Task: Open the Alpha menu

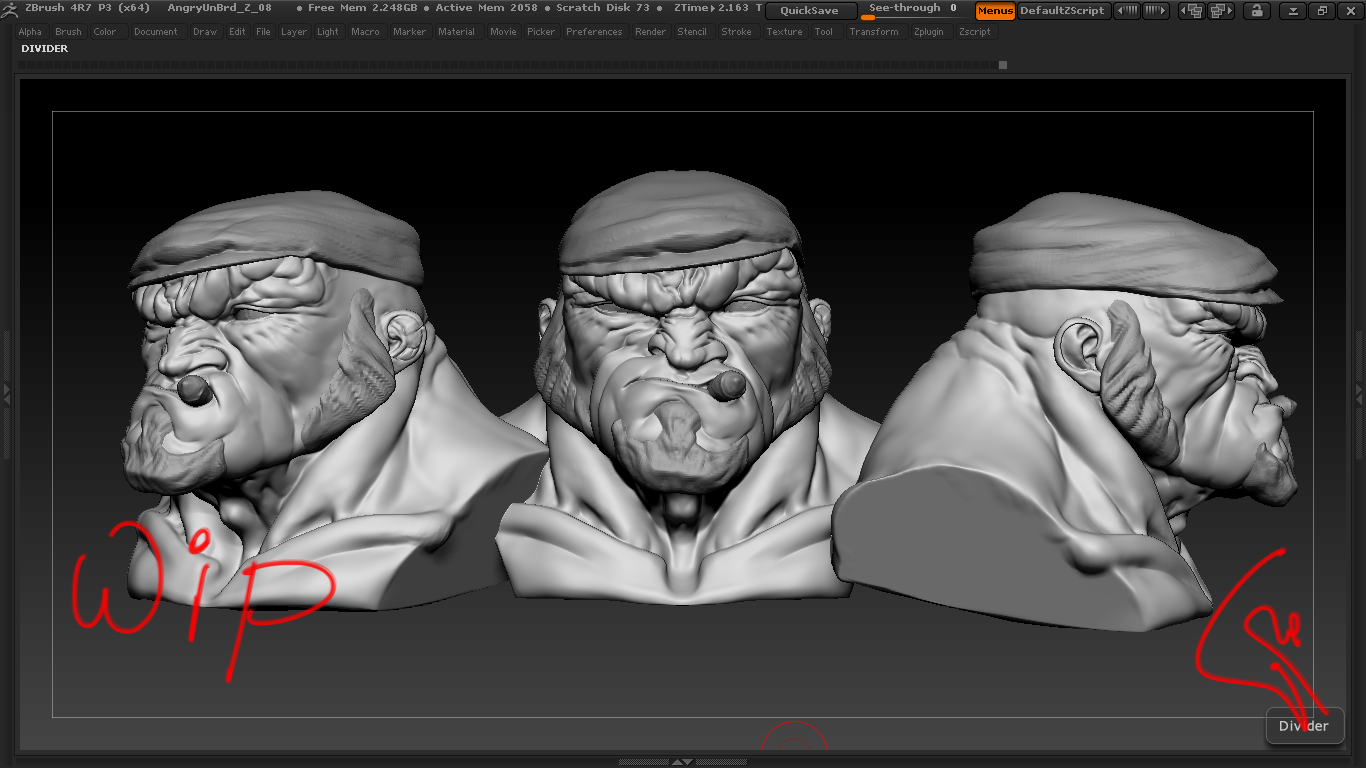Action: (30, 32)
